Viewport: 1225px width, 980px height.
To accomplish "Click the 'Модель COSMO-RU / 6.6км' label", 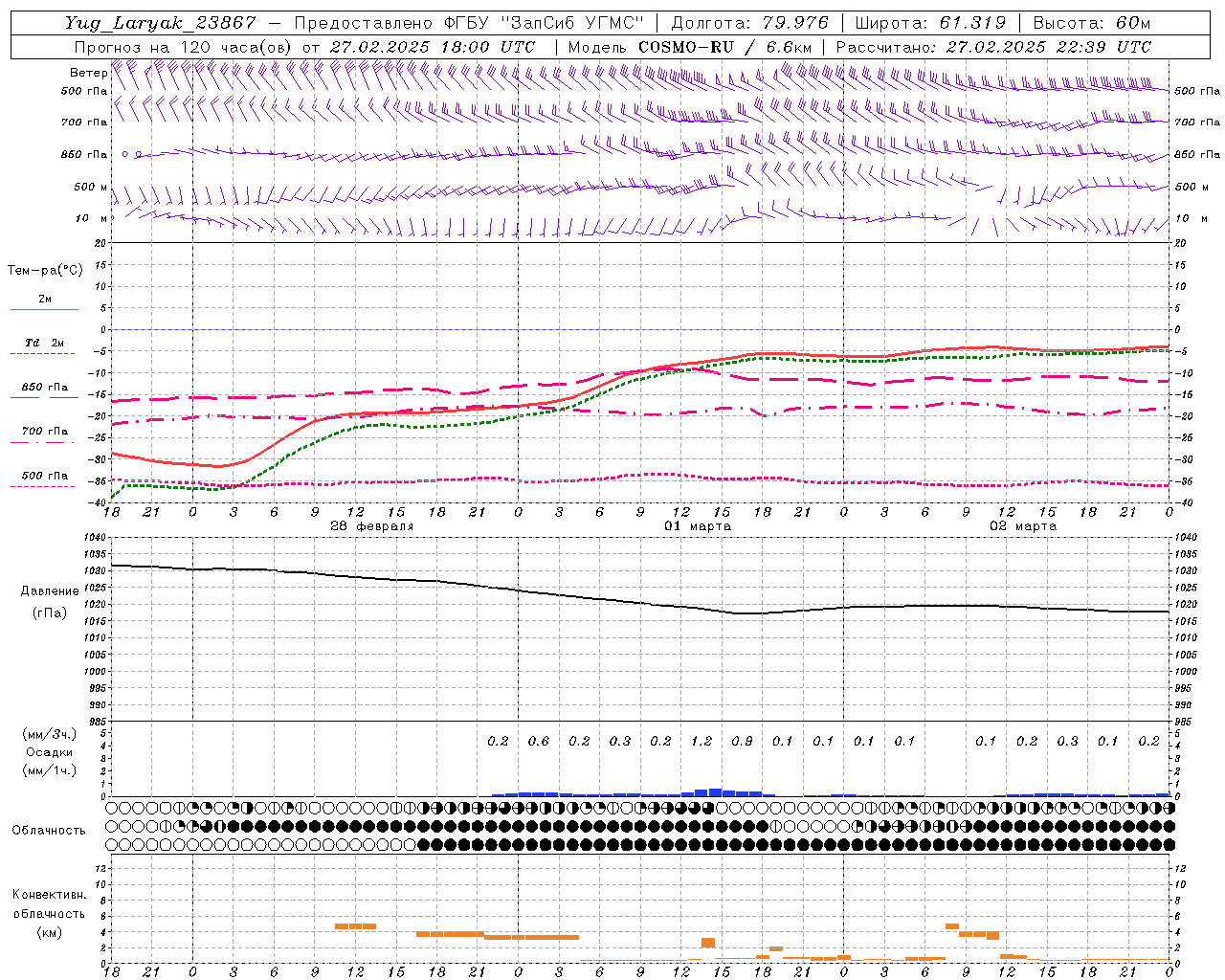I will [x=689, y=47].
